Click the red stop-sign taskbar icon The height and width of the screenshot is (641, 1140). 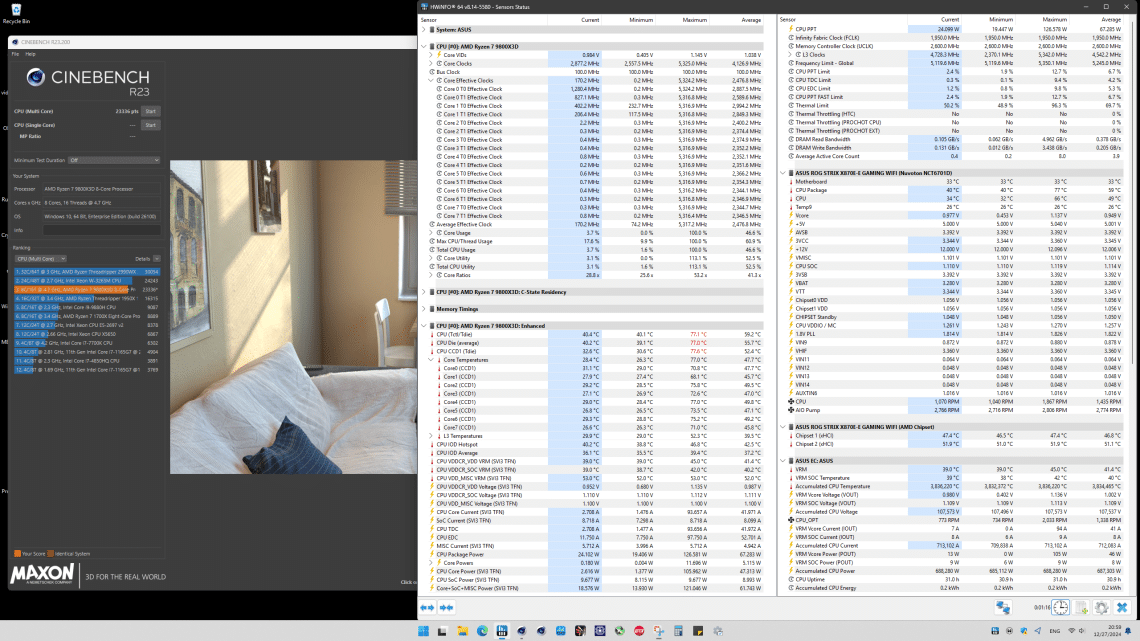(x=639, y=631)
